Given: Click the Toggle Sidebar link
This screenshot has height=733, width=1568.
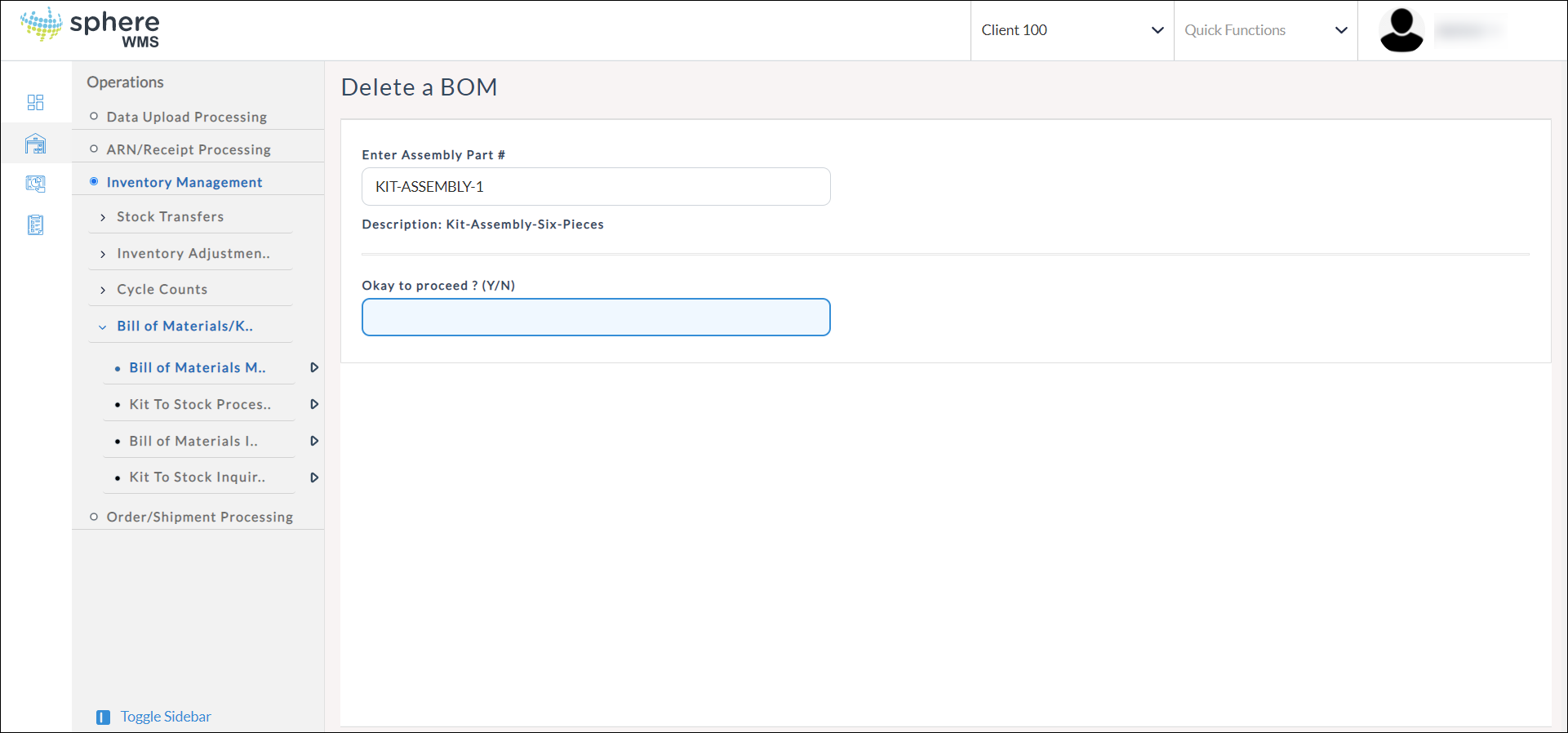Looking at the screenshot, I should click(166, 717).
